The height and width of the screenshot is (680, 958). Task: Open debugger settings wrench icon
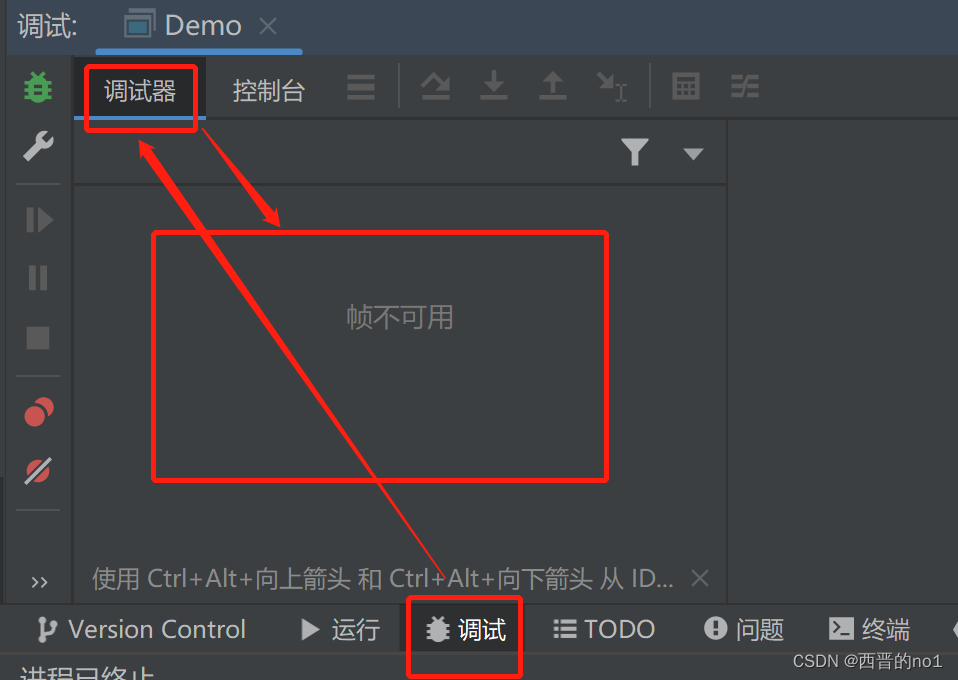click(38, 146)
